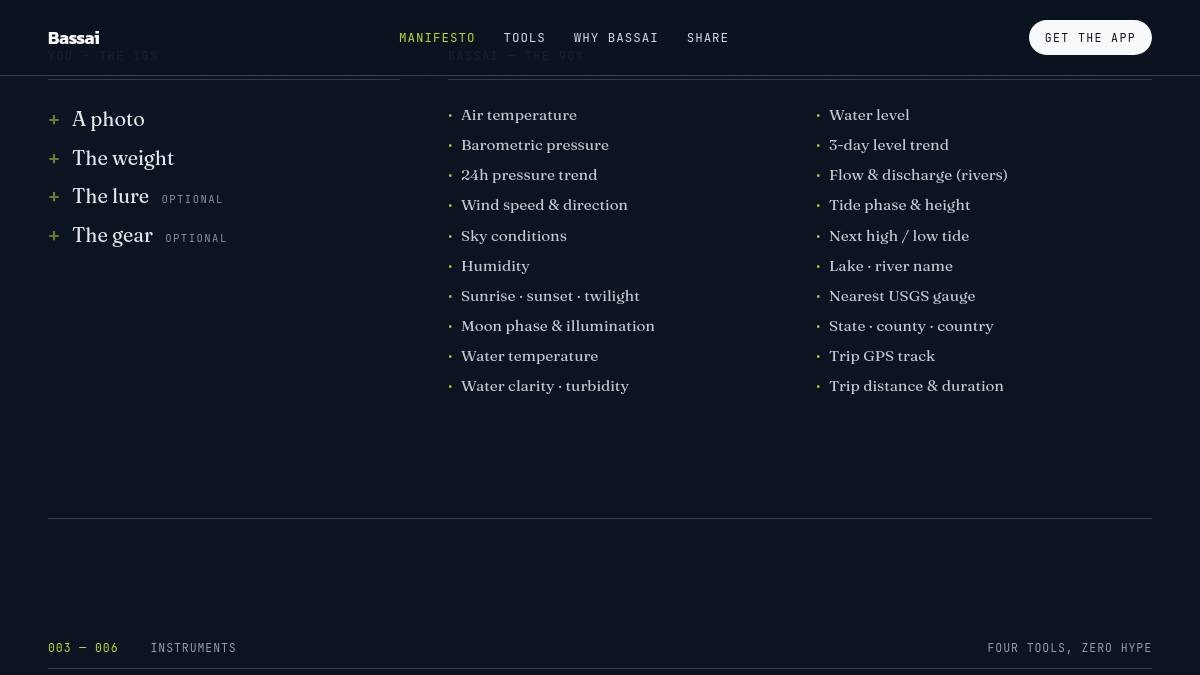Click the Bassai logo
Screen dimensions: 1200x675
[x=74, y=38]
